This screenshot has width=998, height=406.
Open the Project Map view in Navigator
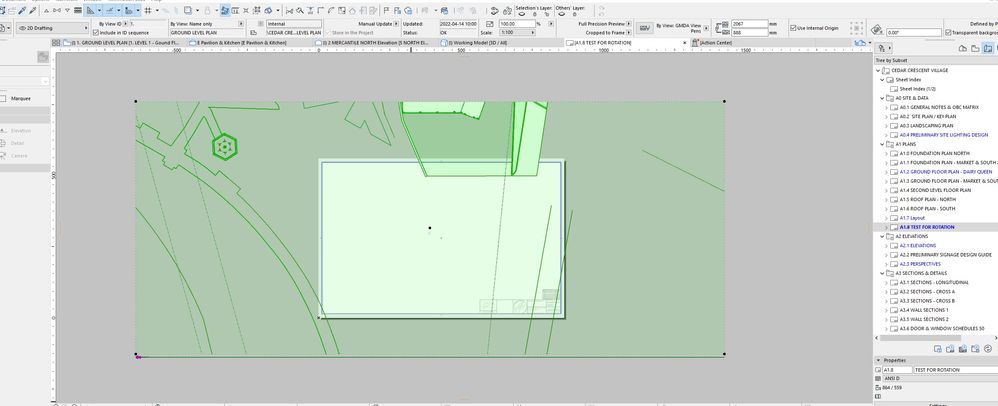pyautogui.click(x=963, y=48)
